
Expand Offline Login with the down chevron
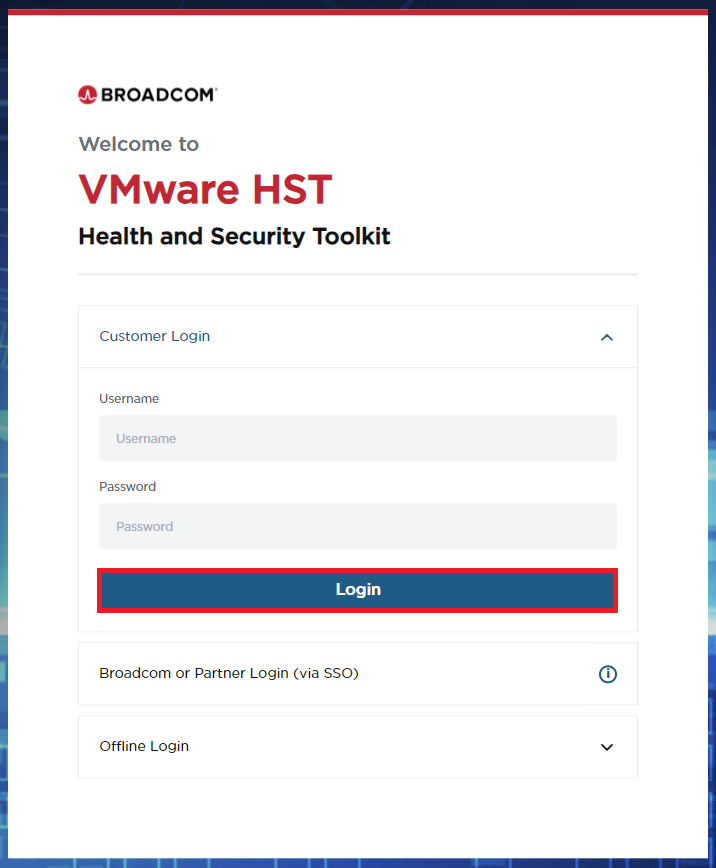[607, 747]
